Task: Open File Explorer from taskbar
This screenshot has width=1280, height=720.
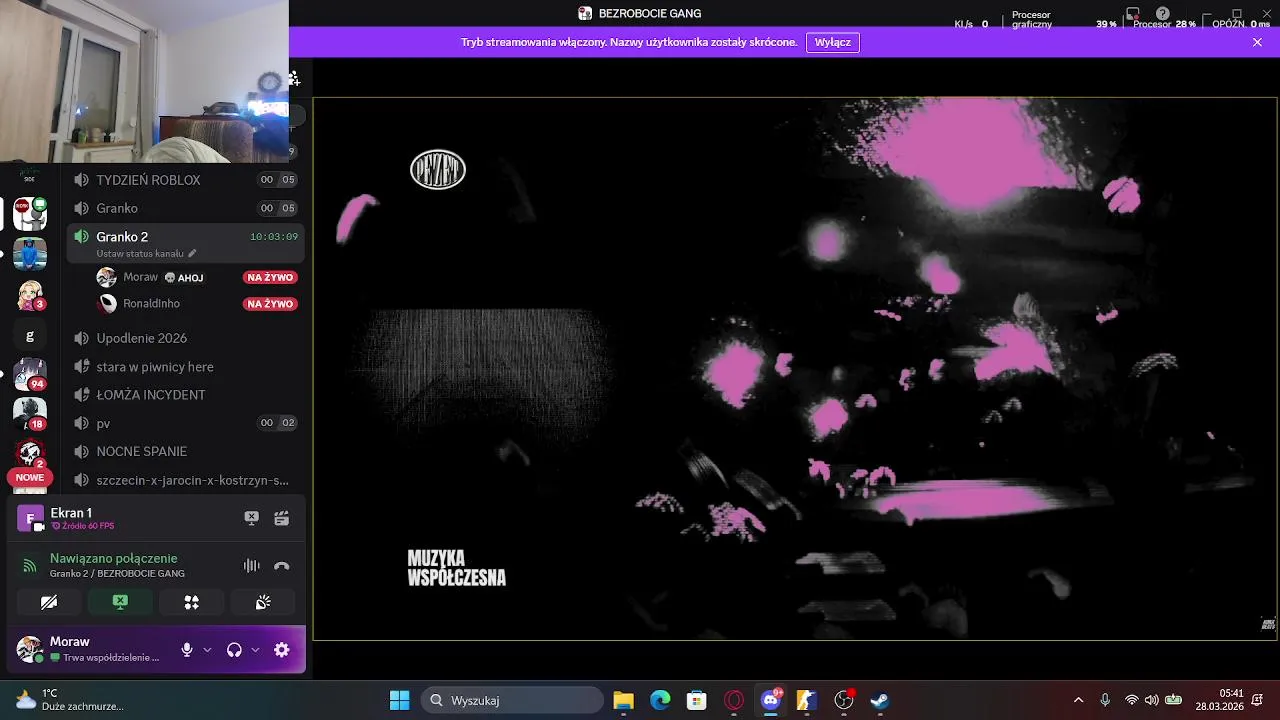Action: point(623,700)
